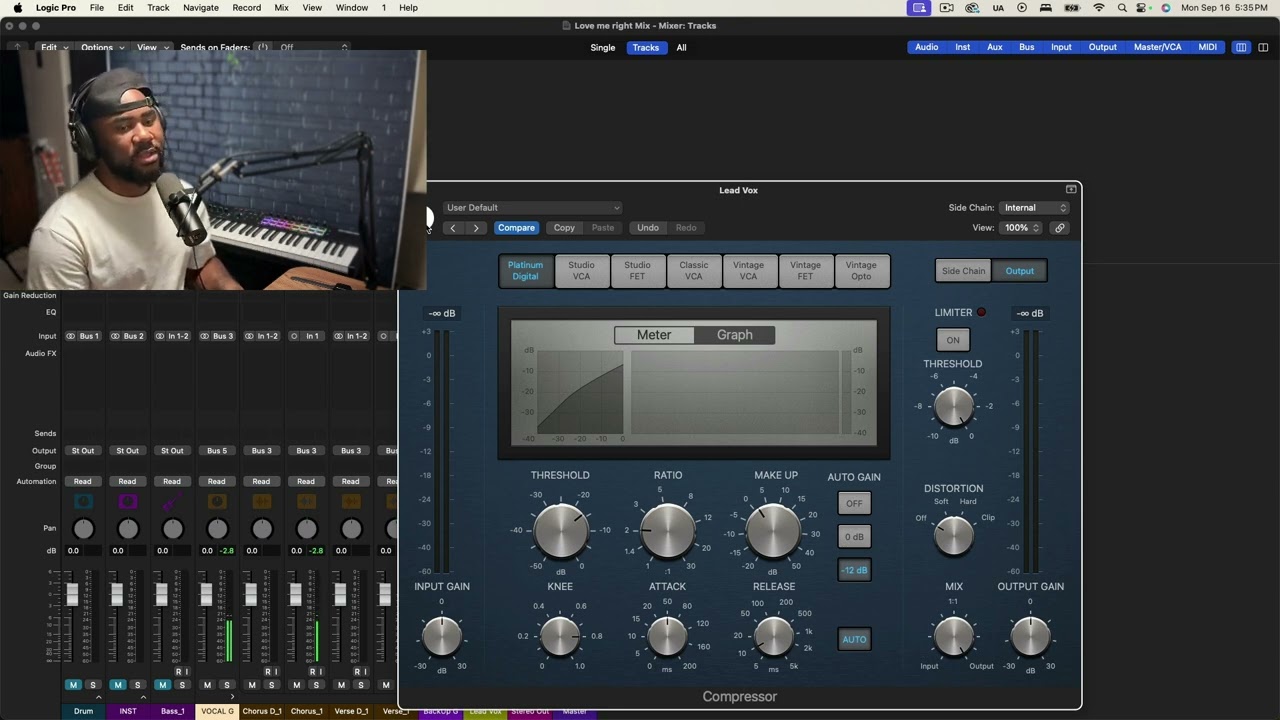Viewport: 1280px width, 720px height.
Task: Open the Apple menu
Action: (17, 8)
